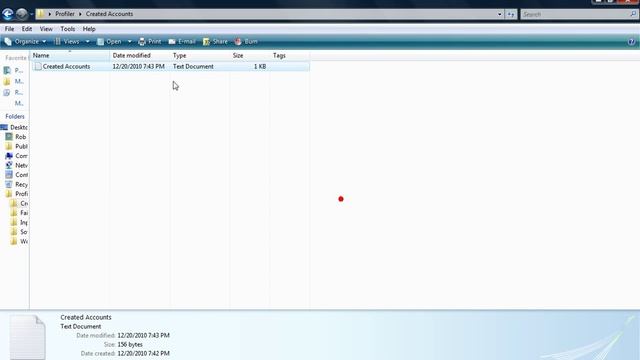Click Date created value 12/20/2010 7:42 PM
This screenshot has height=360, width=640.
pos(143,353)
